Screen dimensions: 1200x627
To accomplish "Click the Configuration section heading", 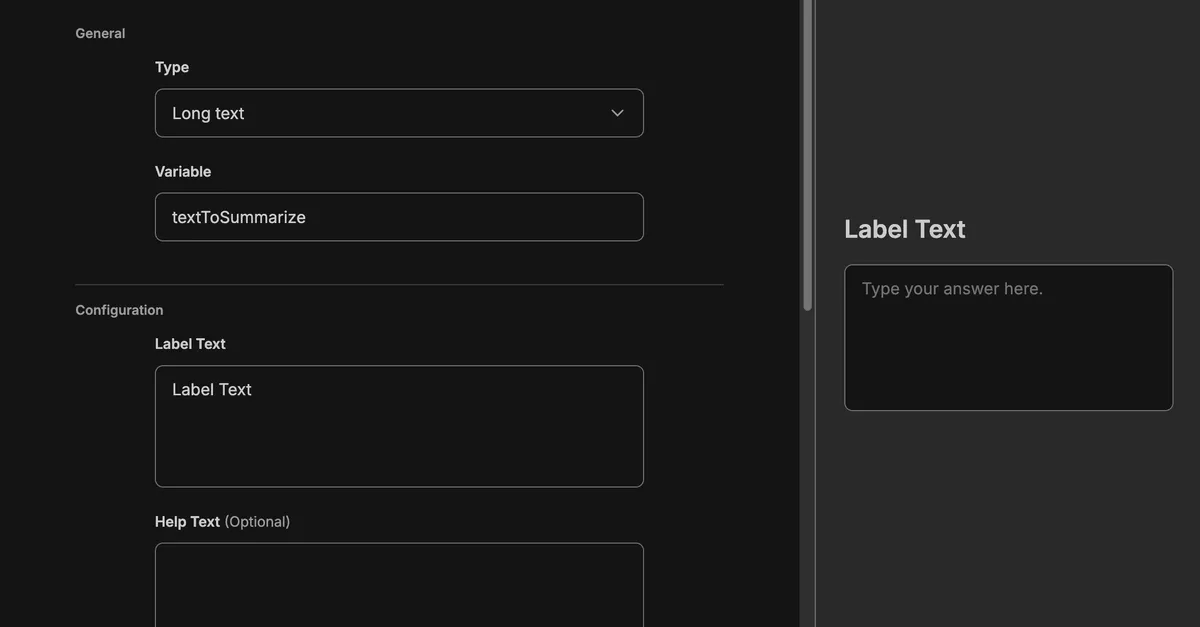I will [119, 310].
